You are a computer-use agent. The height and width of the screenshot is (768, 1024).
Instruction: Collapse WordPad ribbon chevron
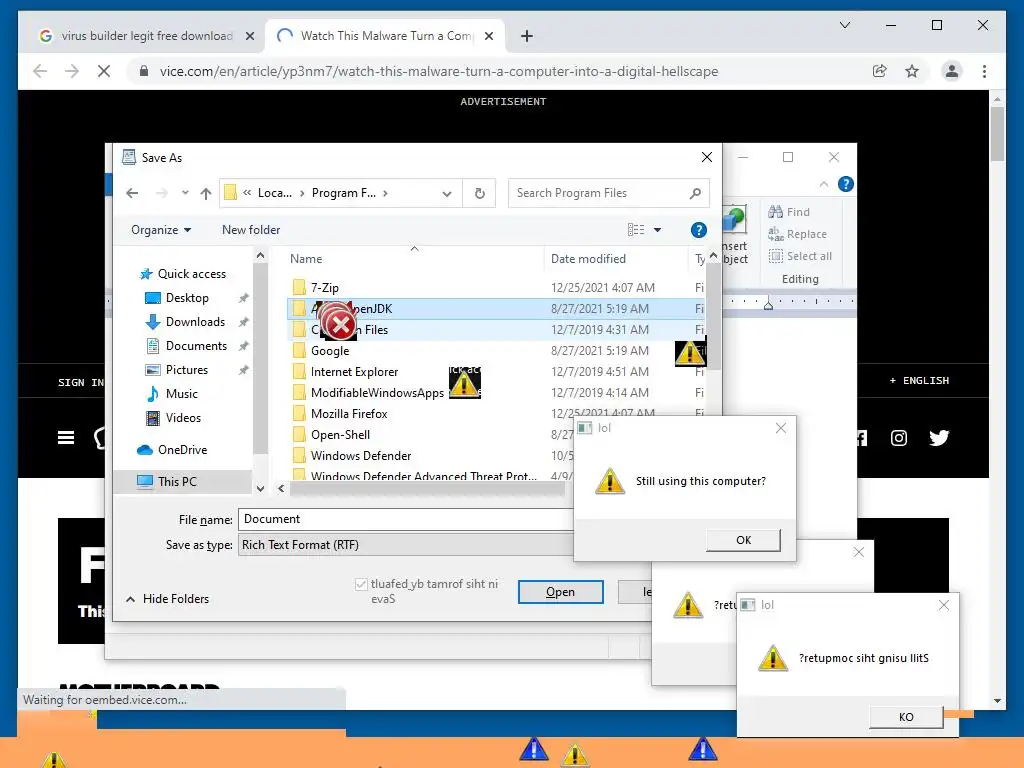[x=824, y=185]
